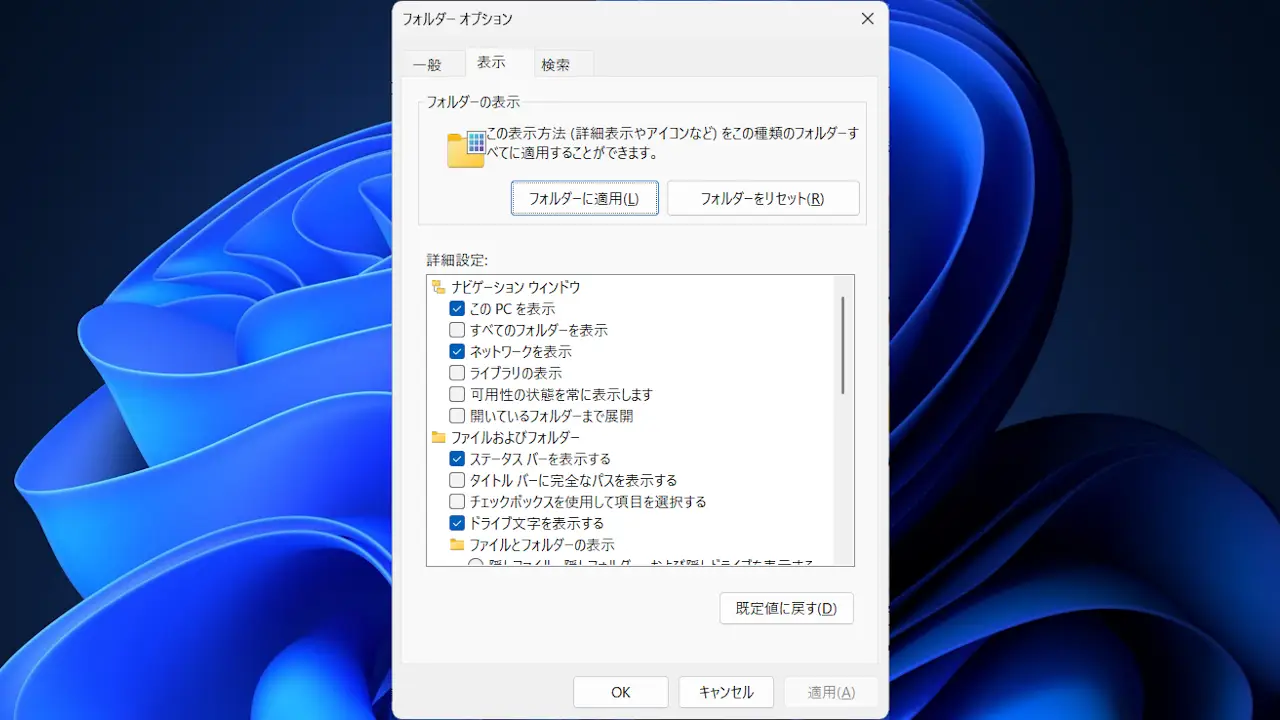Screen dimensions: 1280x720
Task: Close the フォルダー オプション dialog with X
Action: [867, 19]
